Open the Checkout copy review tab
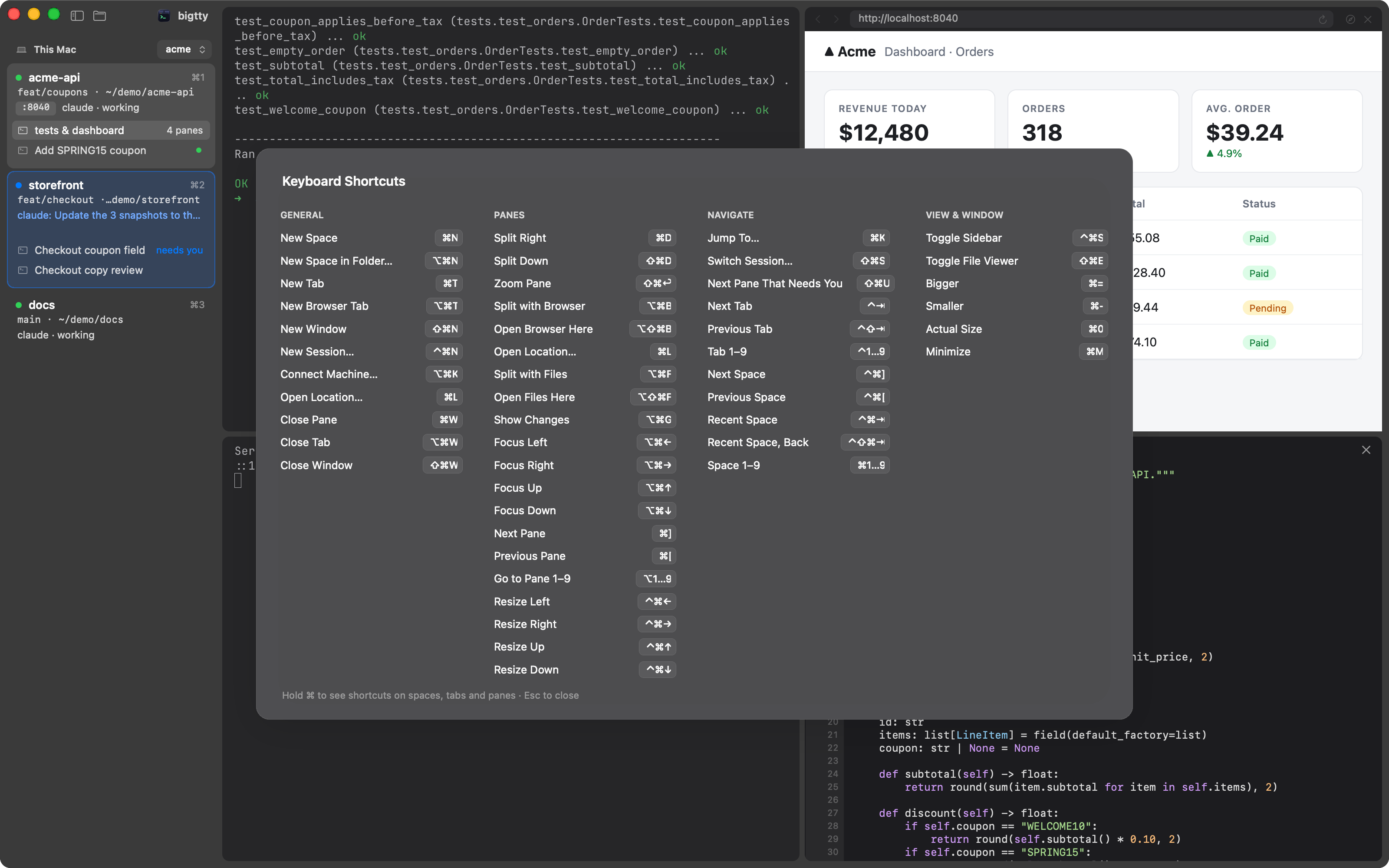Viewport: 1389px width, 868px height. (111, 270)
